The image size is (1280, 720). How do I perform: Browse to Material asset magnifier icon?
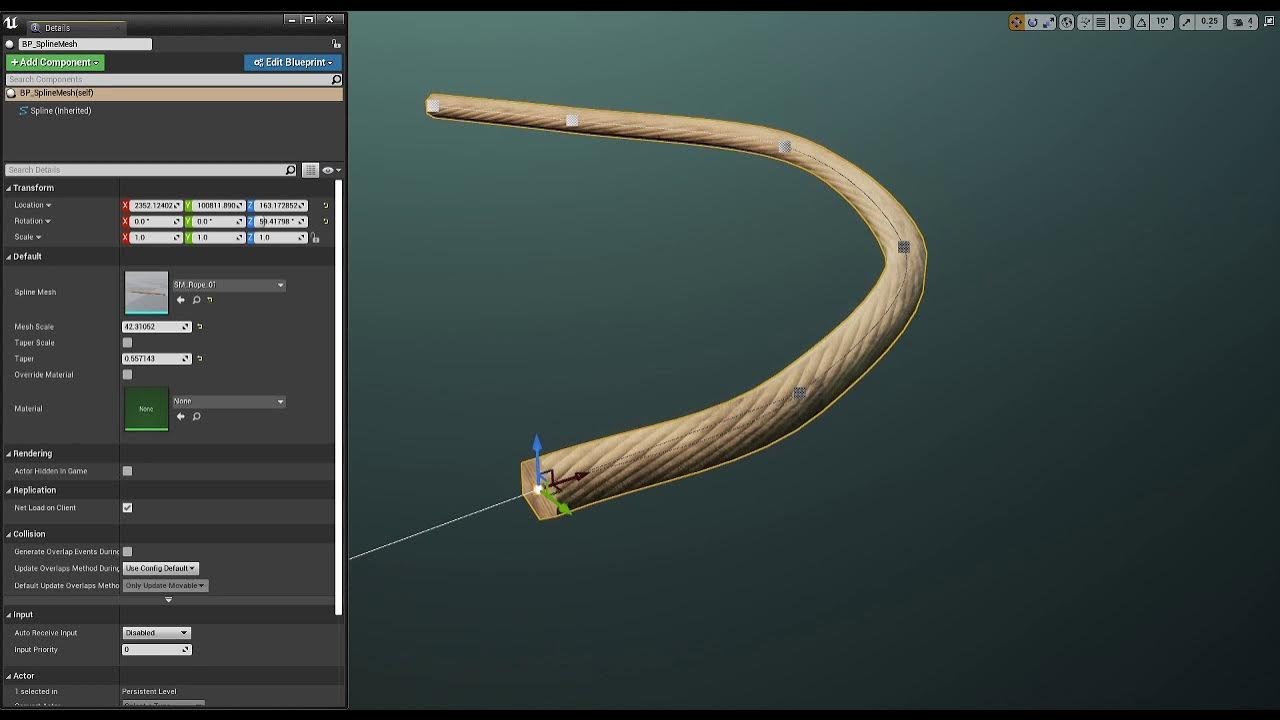(x=196, y=416)
